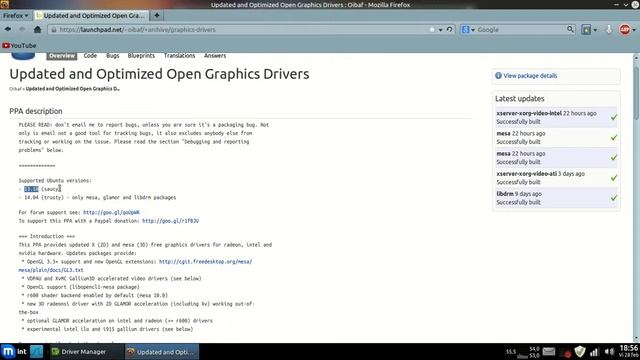Open the Translations tab
Screen dimensions: 640x360
(x=180, y=56)
